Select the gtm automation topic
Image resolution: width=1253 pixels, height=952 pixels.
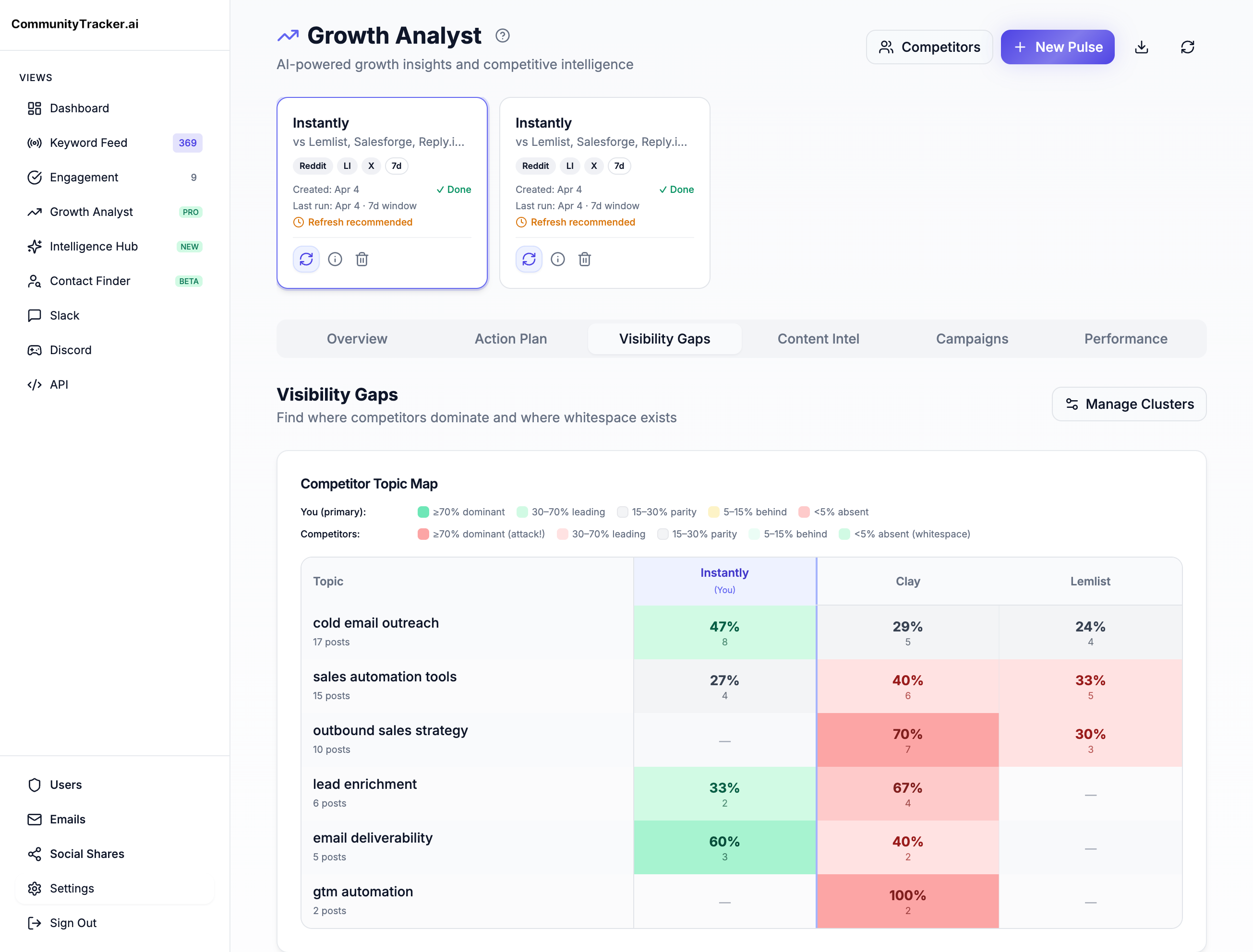(363, 892)
